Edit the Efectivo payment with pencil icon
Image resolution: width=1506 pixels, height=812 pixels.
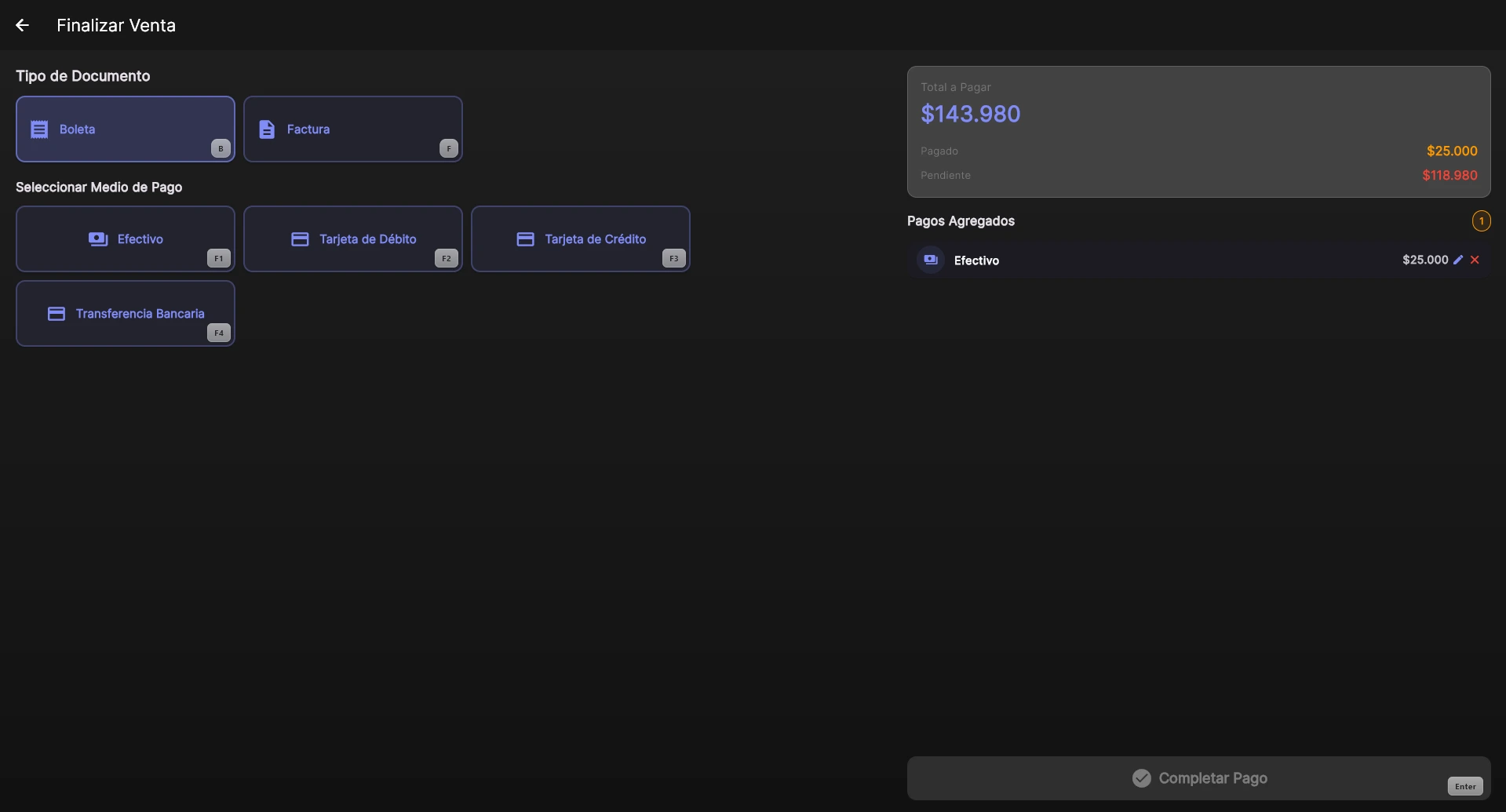tap(1458, 260)
